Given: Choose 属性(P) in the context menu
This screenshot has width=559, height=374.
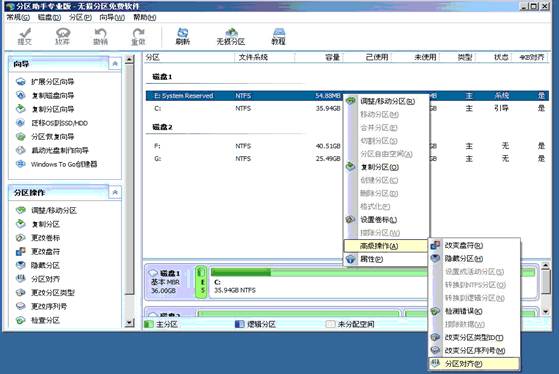Looking at the screenshot, I should pyautogui.click(x=387, y=259).
